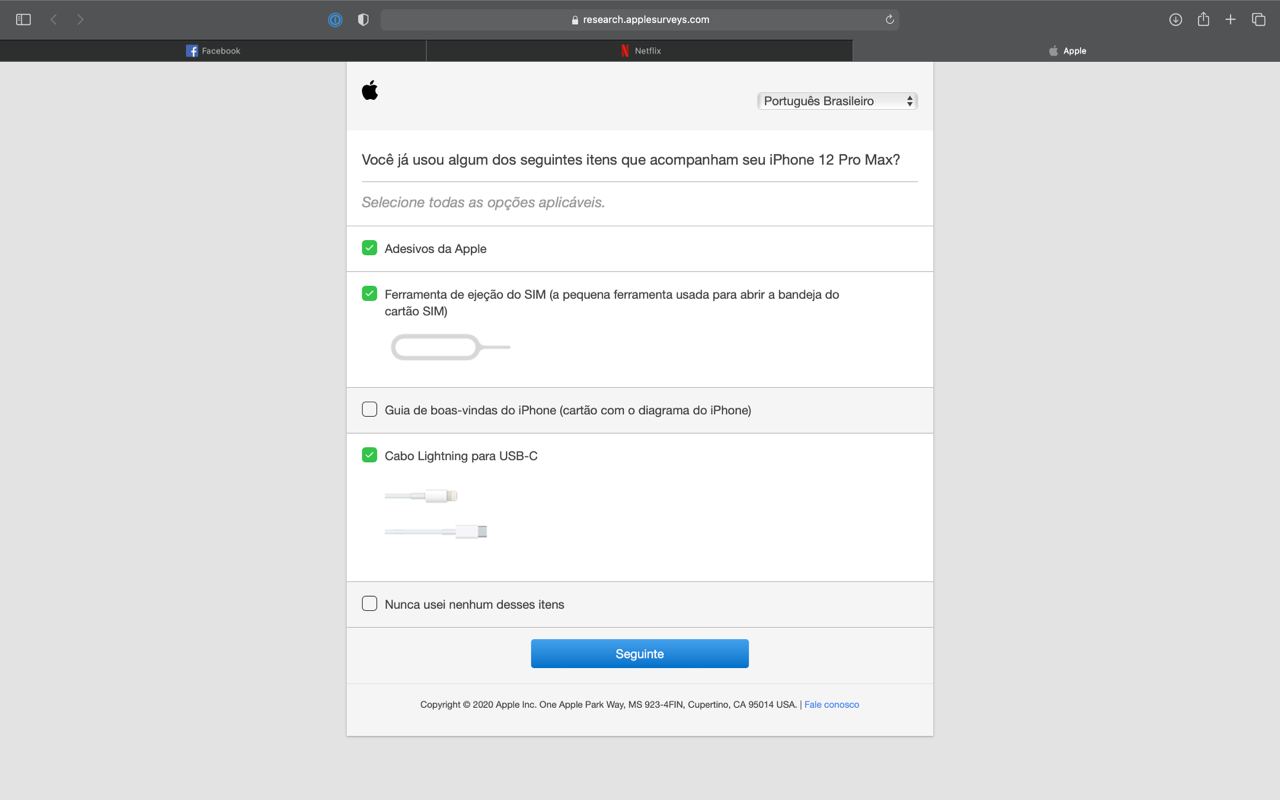Viewport: 1280px width, 800px height.
Task: Click the privacy shield icon in the toolbar
Action: pos(362,18)
